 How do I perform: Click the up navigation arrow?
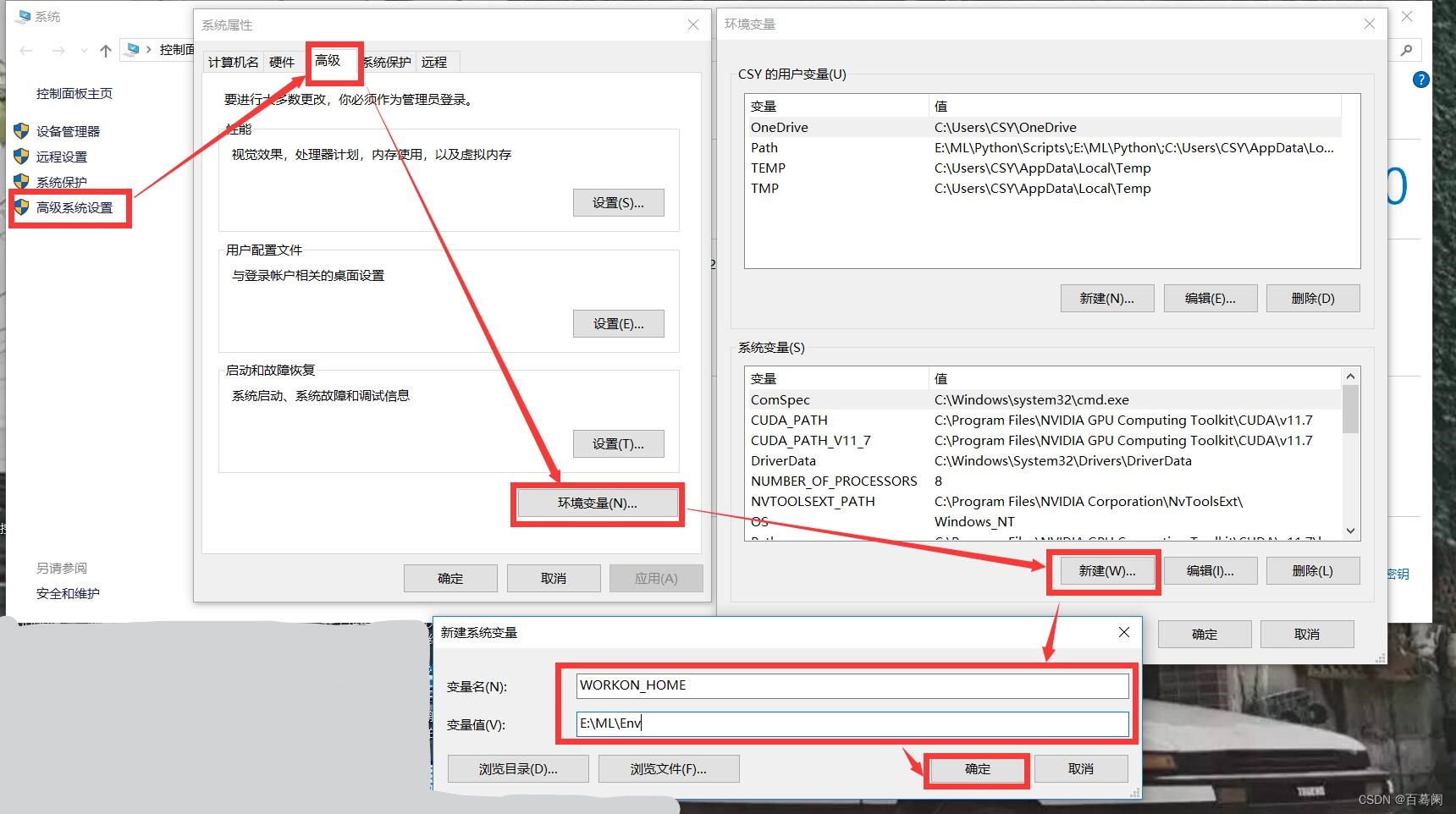105,51
